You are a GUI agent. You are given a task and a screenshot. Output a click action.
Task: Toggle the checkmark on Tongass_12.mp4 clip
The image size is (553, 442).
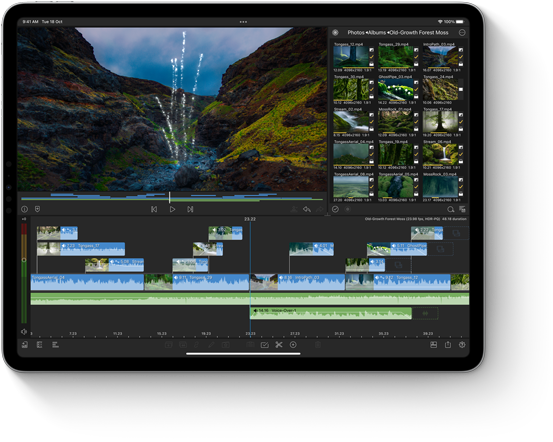[372, 57]
